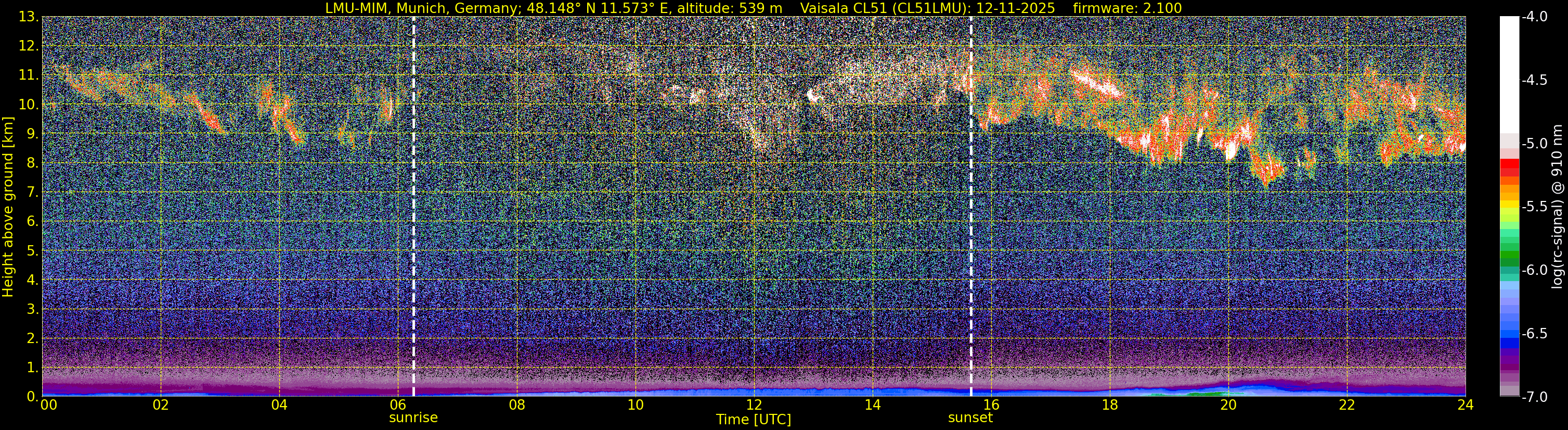Click the -5.5 colorbar tick label

pyautogui.click(x=1534, y=207)
